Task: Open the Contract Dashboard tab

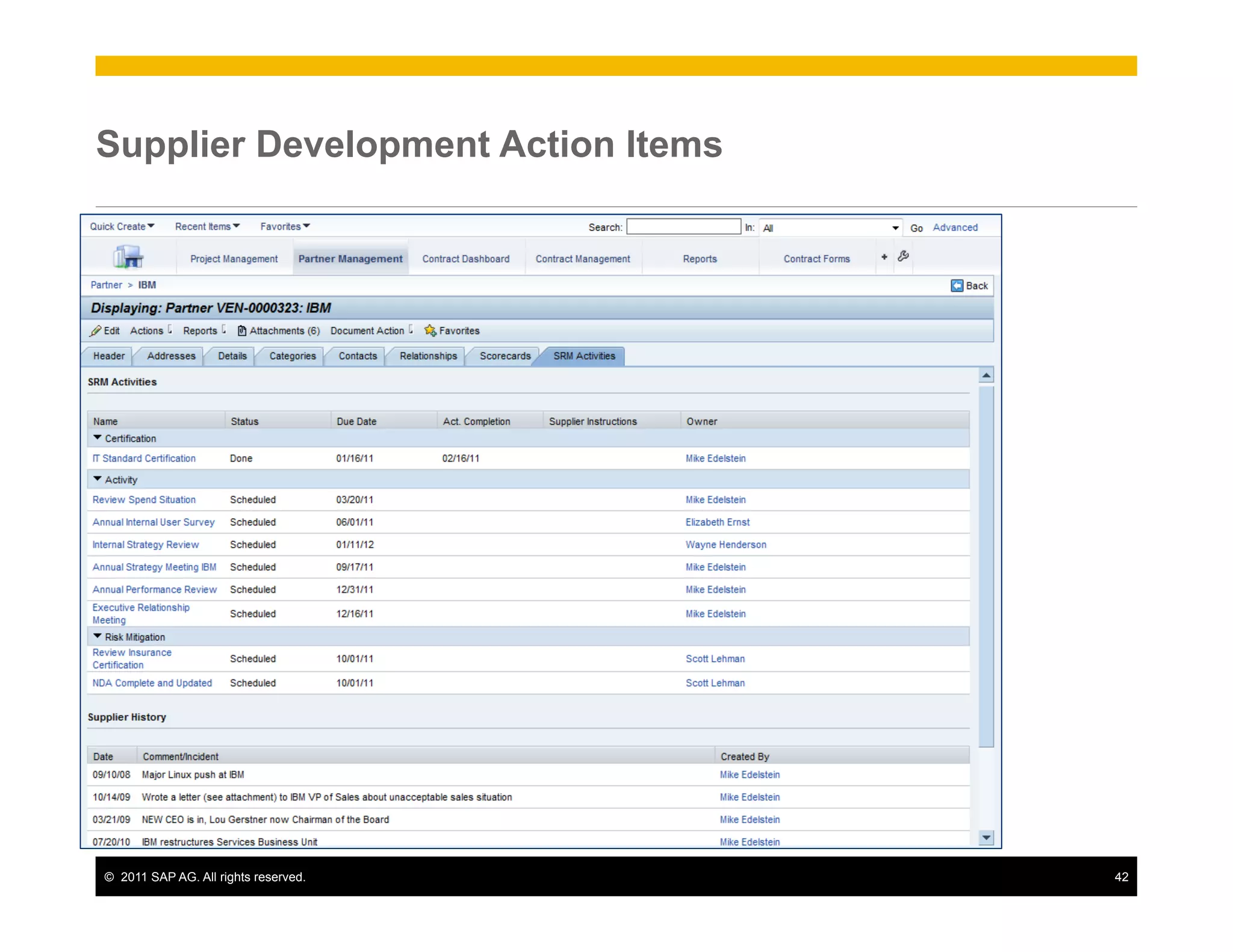Action: (x=465, y=259)
